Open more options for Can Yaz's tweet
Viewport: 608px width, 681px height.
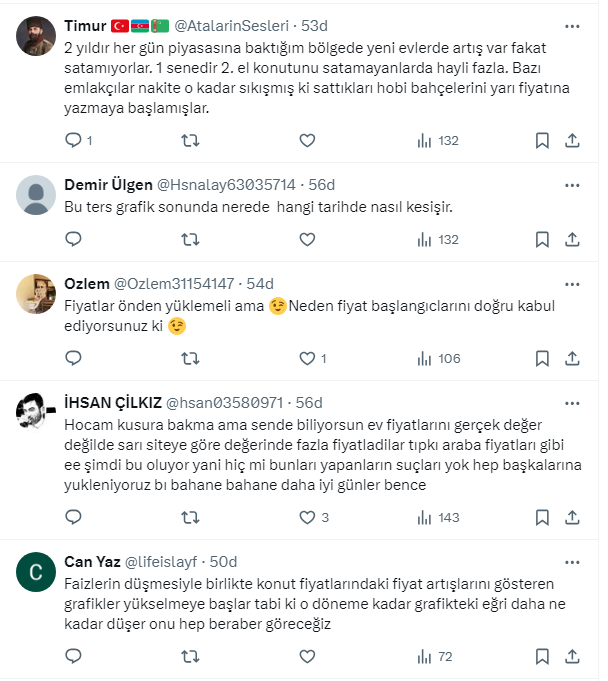pyautogui.click(x=571, y=561)
